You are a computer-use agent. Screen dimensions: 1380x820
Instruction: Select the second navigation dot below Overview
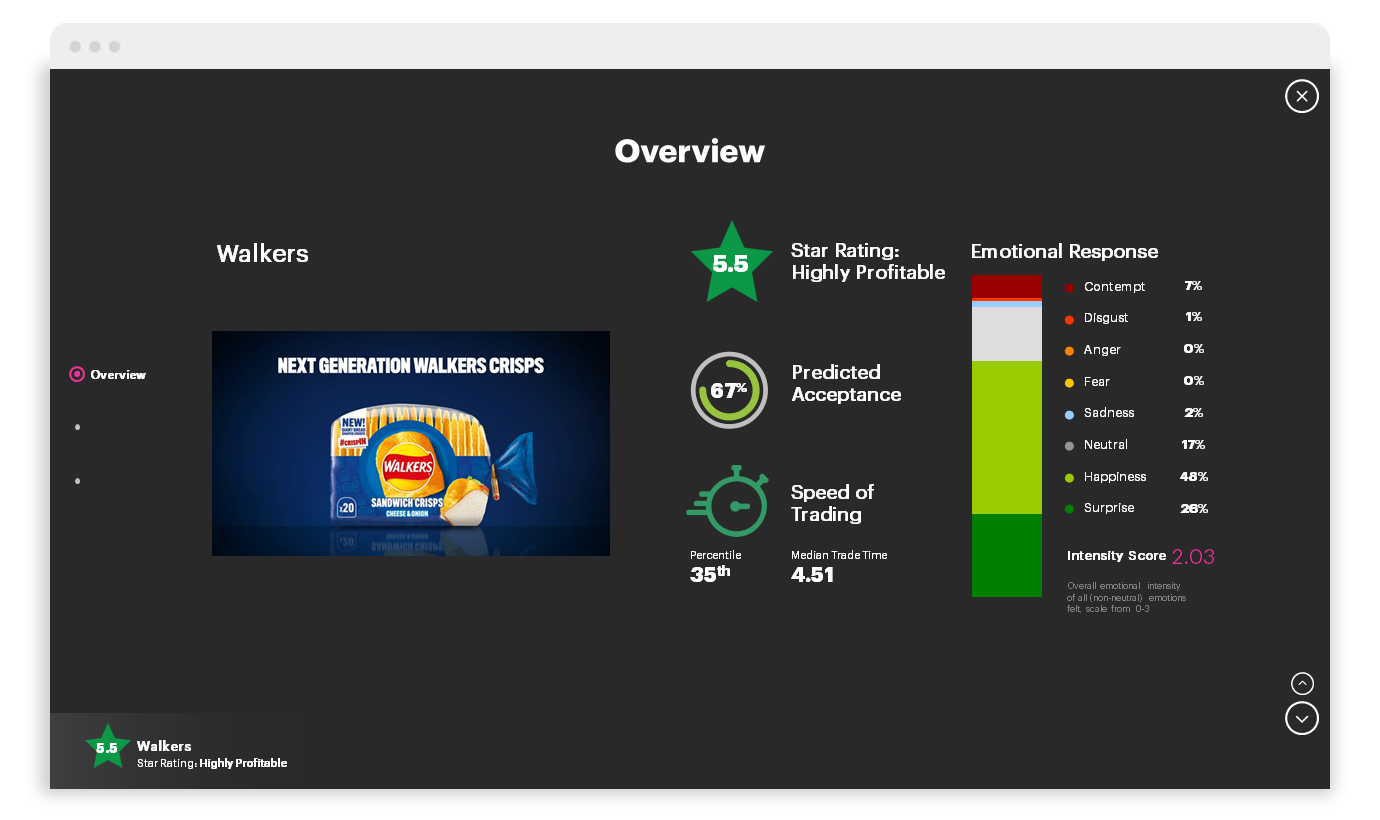77,428
